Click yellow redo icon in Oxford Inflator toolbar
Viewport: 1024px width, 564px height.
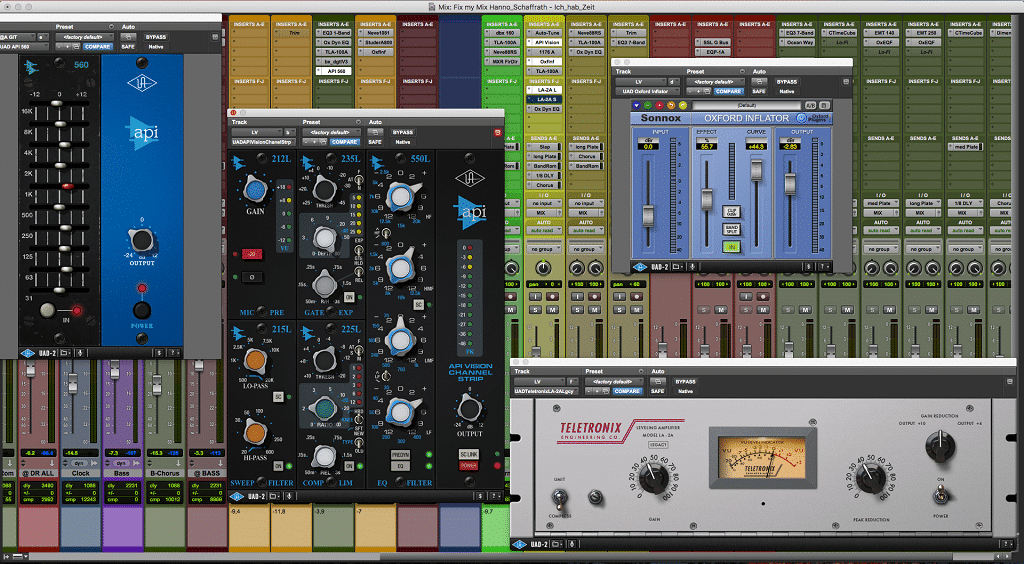pos(683,105)
